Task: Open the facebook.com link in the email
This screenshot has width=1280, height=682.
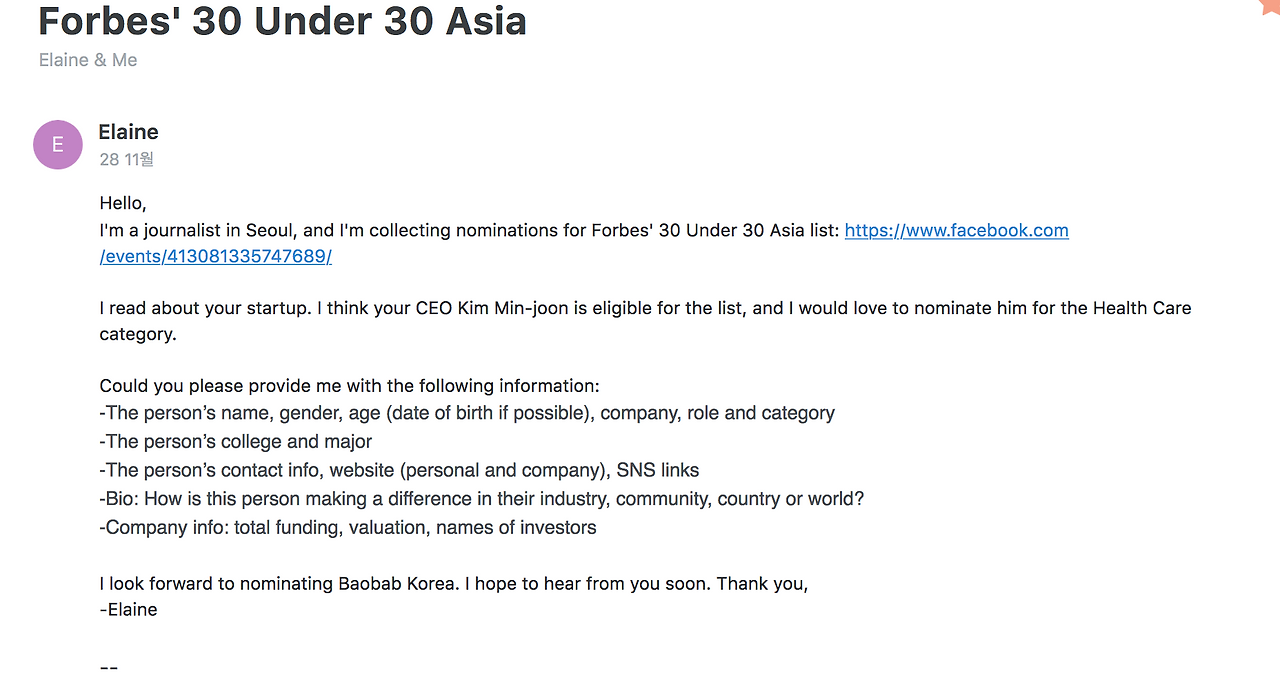Action: [956, 231]
